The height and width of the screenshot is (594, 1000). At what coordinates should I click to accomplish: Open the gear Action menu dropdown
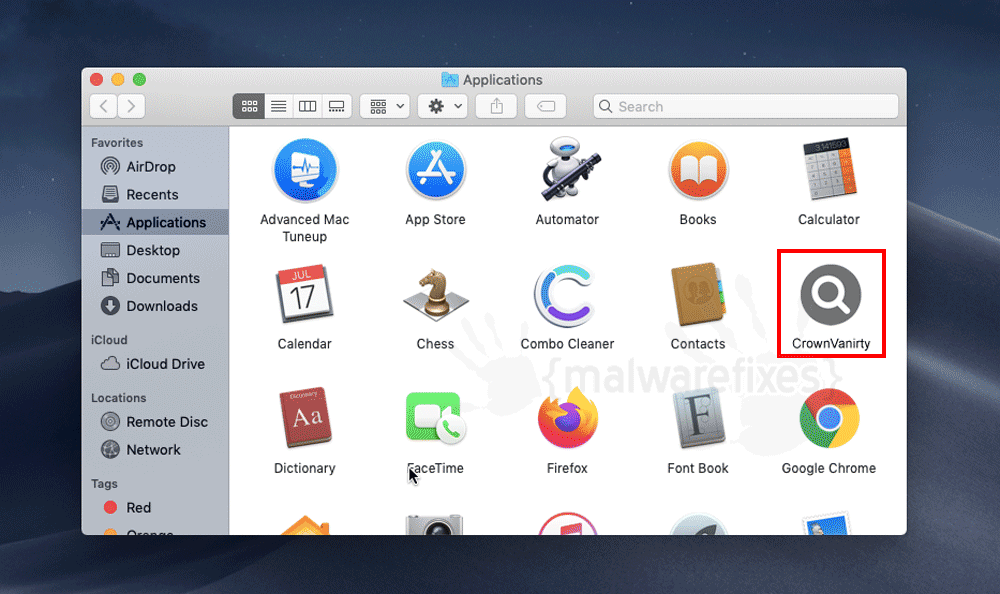pos(443,106)
